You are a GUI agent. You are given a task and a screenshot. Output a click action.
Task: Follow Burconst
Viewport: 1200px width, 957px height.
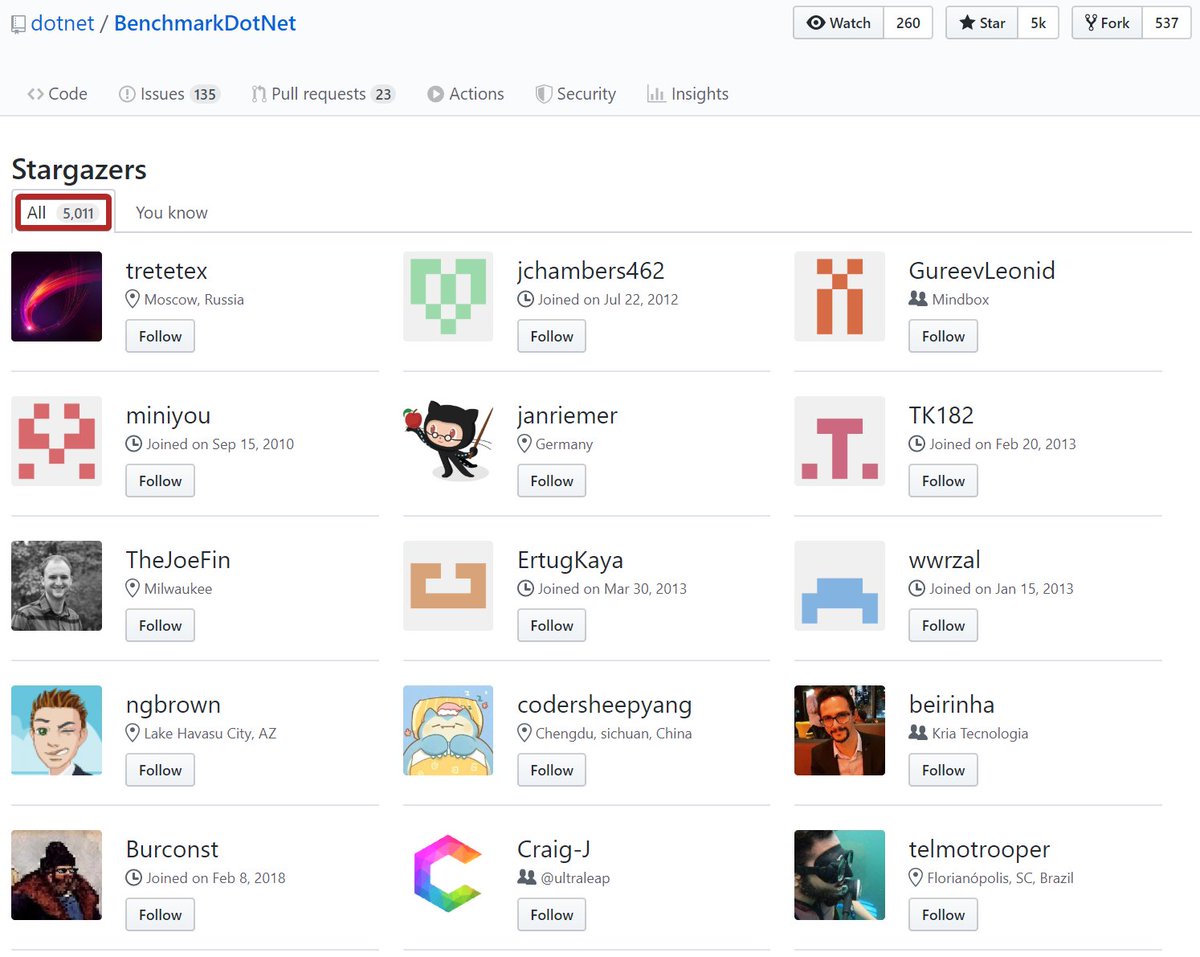(x=160, y=915)
